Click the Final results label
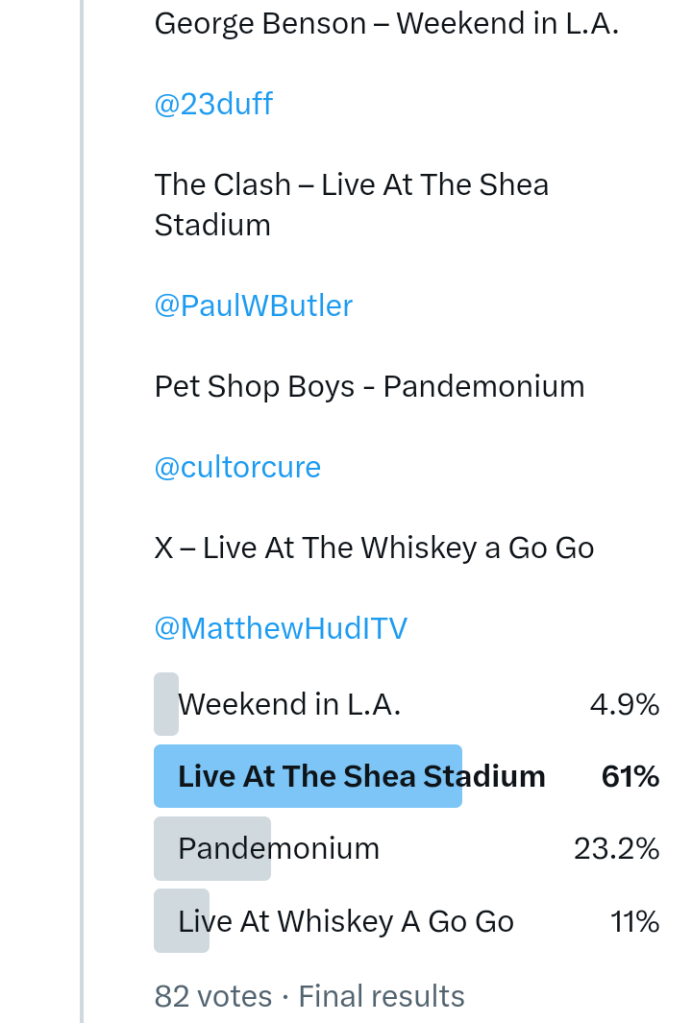Viewport: 692px width, 1023px height. point(381,996)
